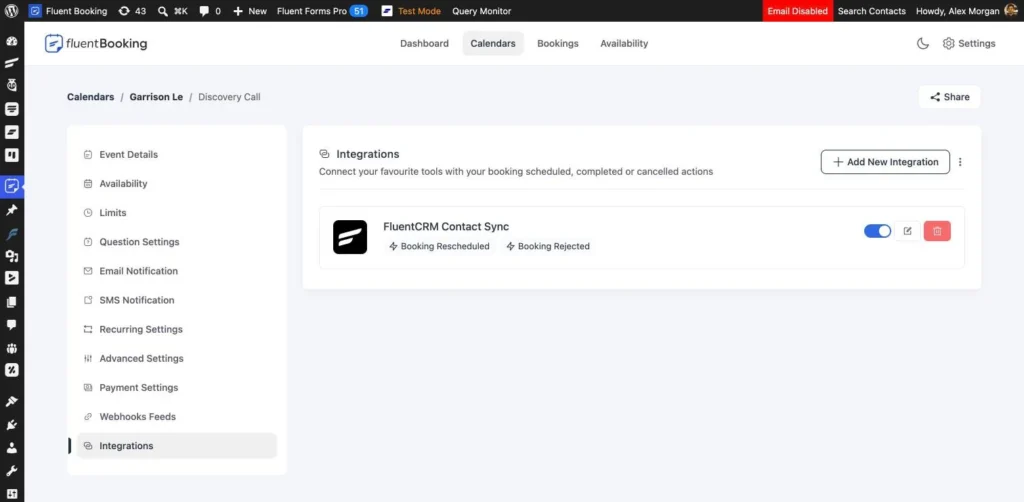1024x502 pixels.
Task: Open the percent sign icon in the admin sidebar
Action: click(x=12, y=370)
